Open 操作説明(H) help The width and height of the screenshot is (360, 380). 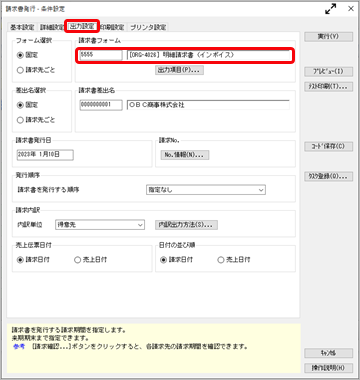[328, 368]
